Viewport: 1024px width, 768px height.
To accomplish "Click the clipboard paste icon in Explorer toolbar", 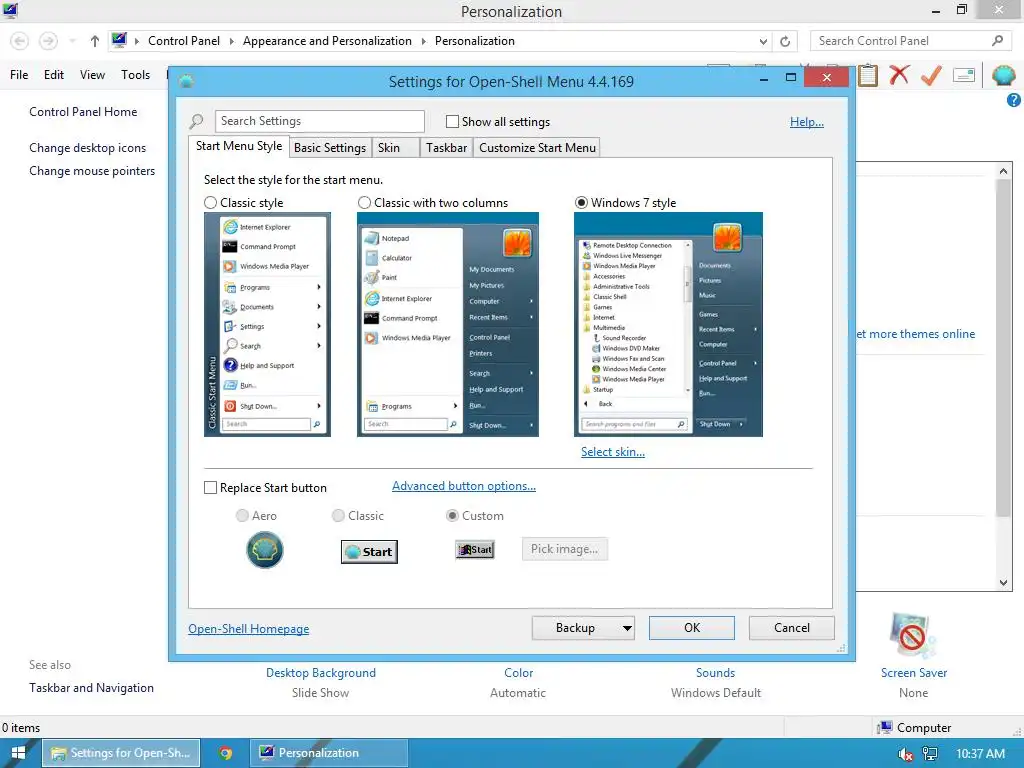I will 867,75.
